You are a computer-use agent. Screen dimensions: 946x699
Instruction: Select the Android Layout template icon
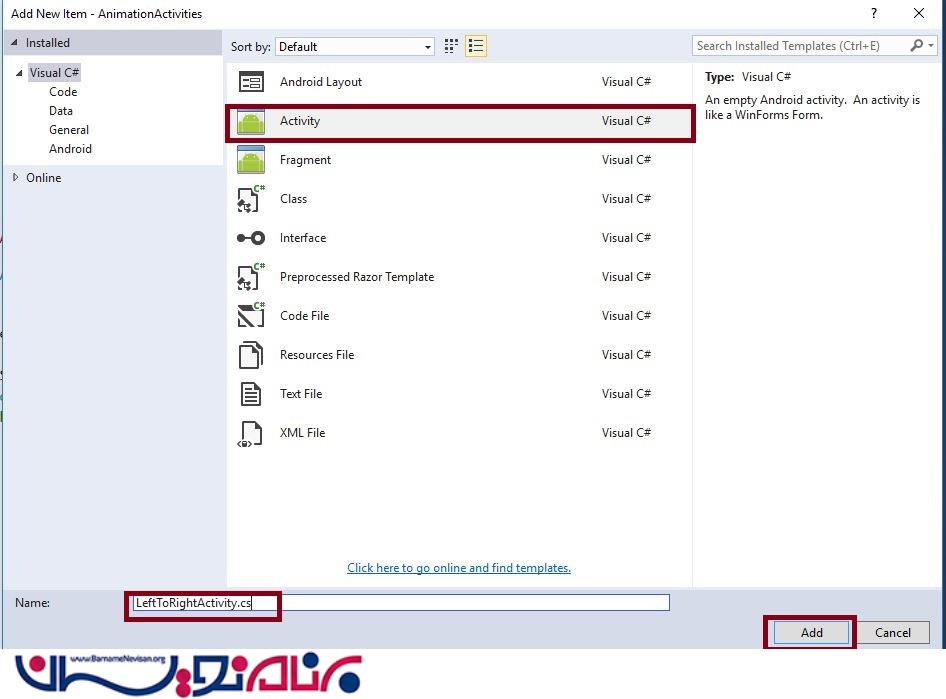(x=251, y=82)
